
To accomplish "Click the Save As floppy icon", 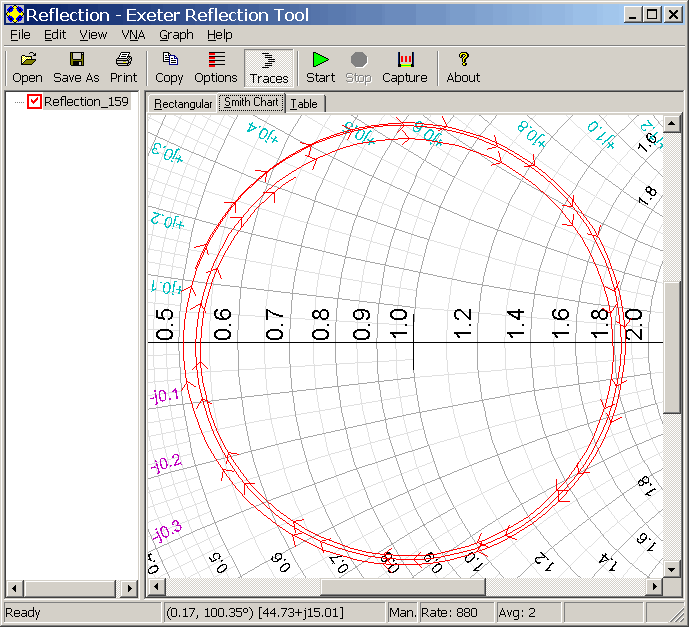I will point(76,59).
